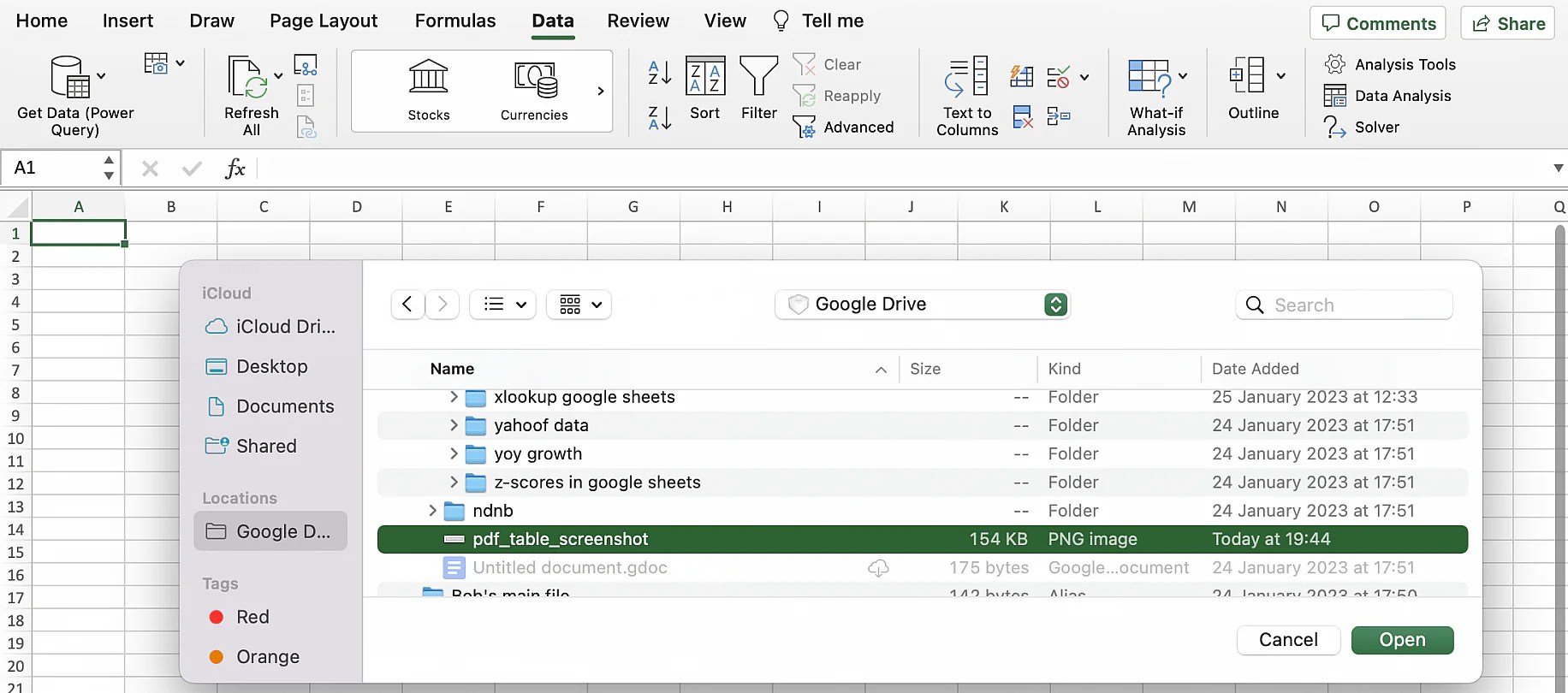
Task: Click the connection Properties icon
Action: 306,95
